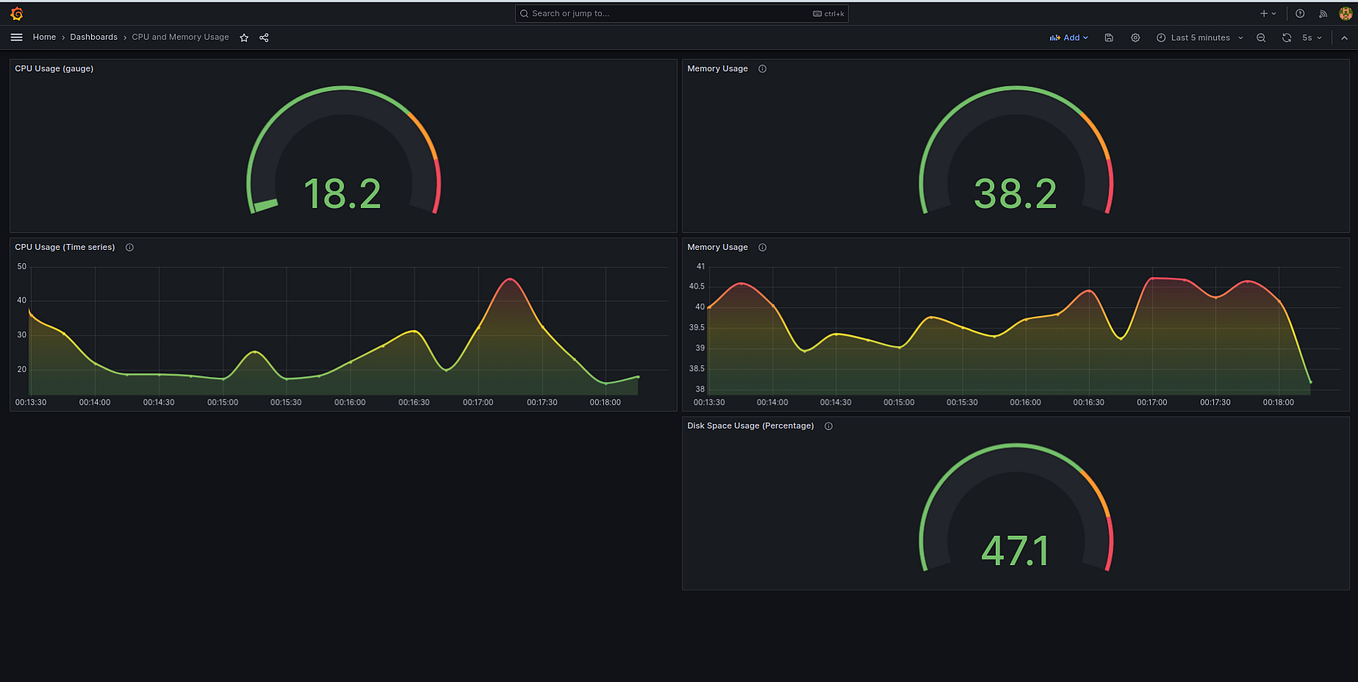The image size is (1358, 682).
Task: View your profile avatar
Action: [1345, 13]
